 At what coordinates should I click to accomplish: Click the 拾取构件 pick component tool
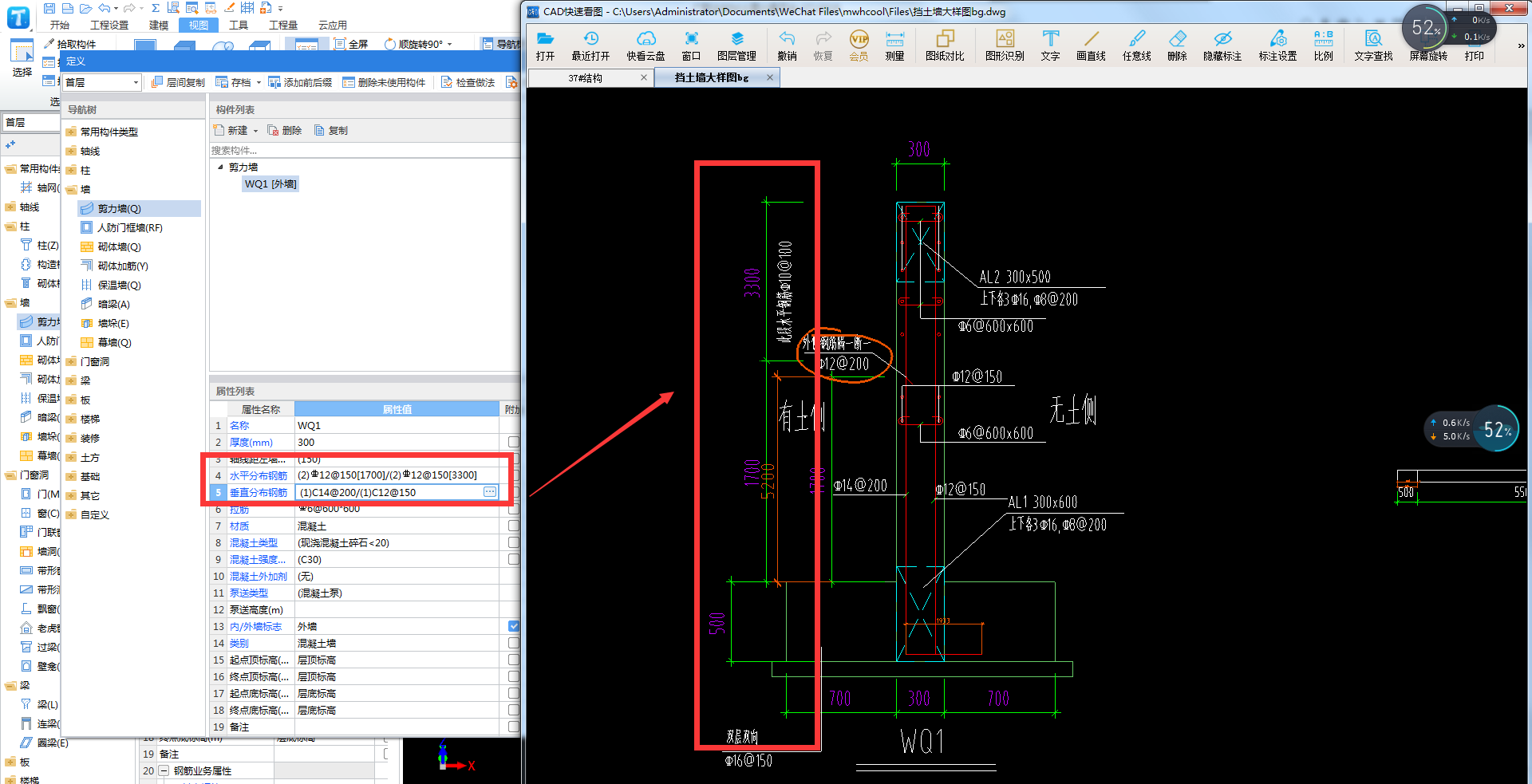[x=70, y=44]
